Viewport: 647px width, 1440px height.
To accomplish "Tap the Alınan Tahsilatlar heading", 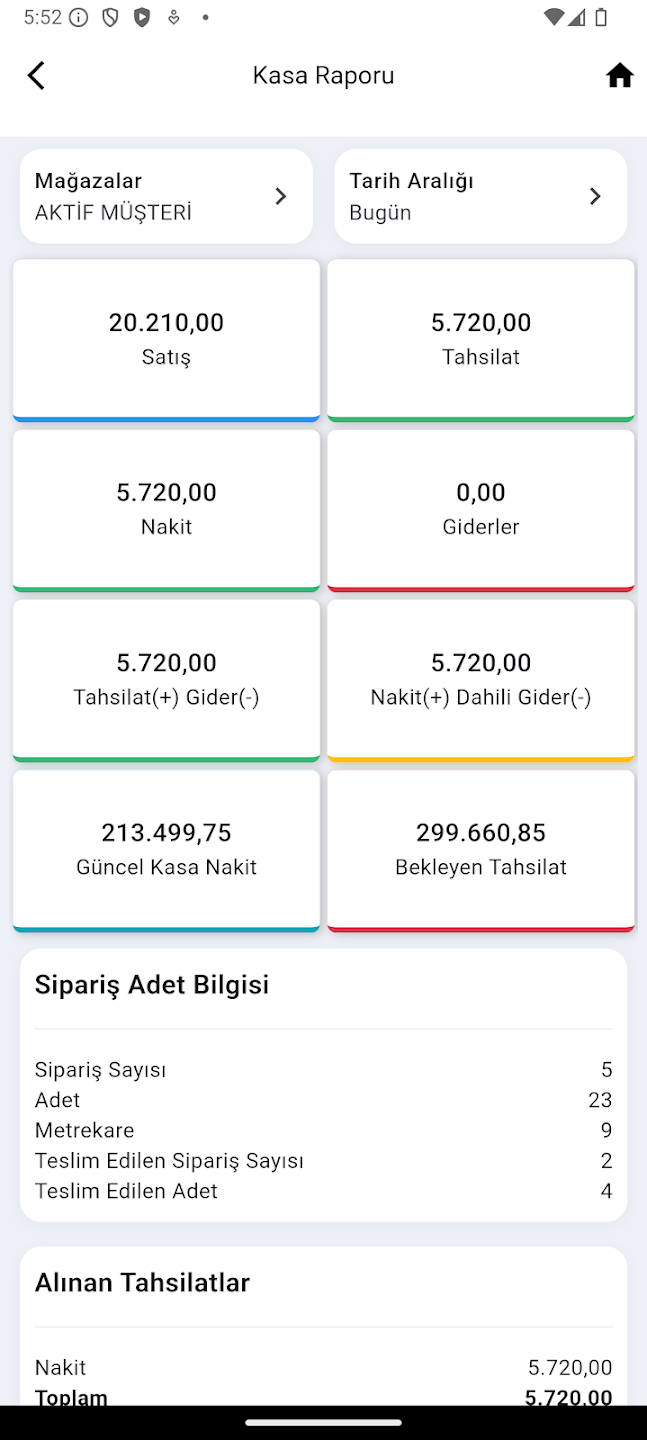I will [142, 1283].
